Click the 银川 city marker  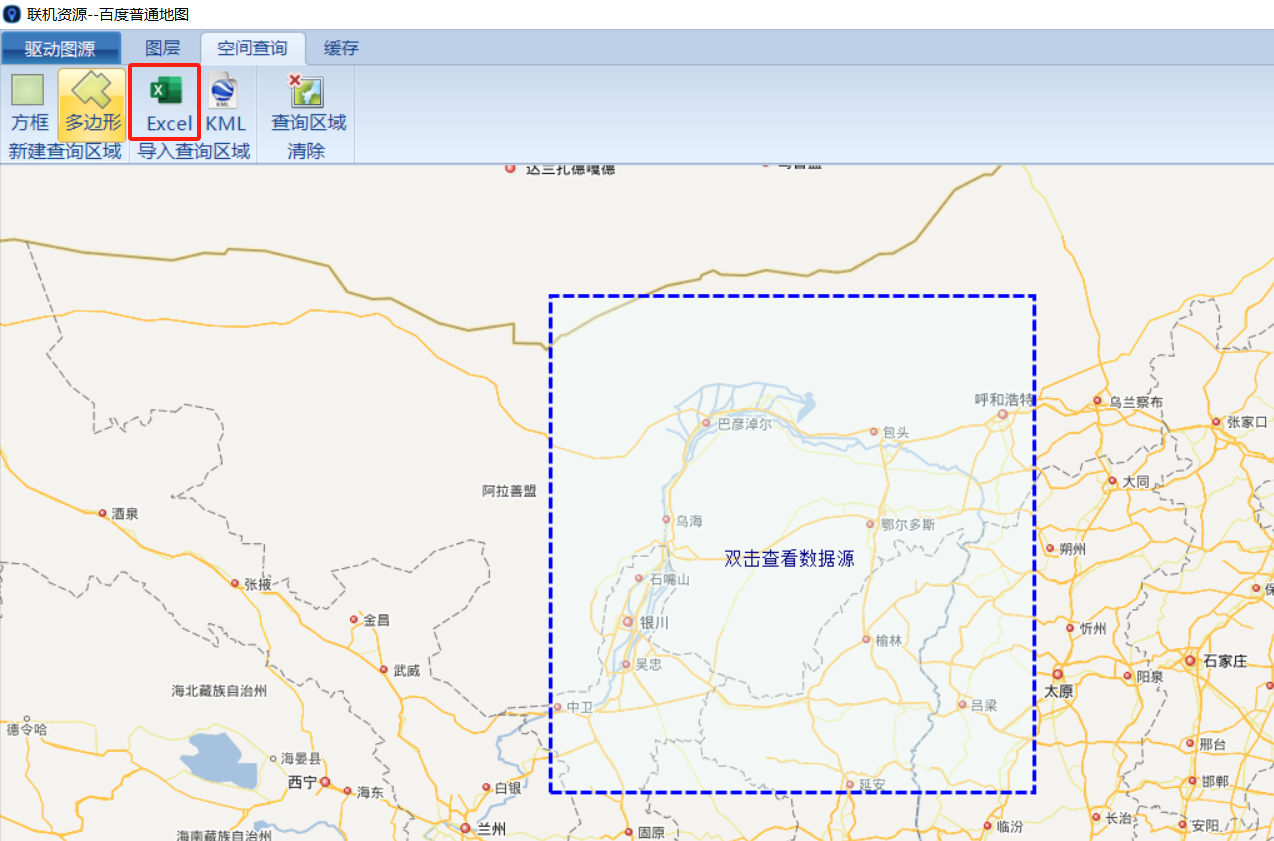tap(628, 622)
